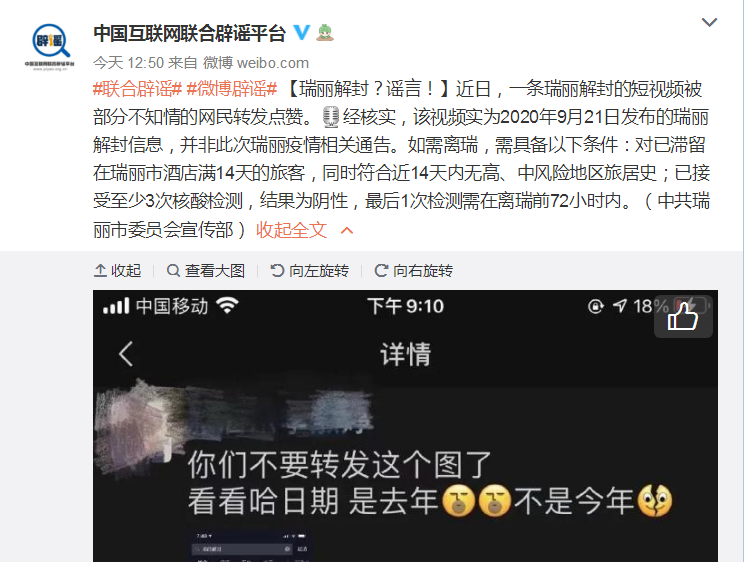Click the green member badge icon
Viewport: 744px width, 562px height.
325,33
